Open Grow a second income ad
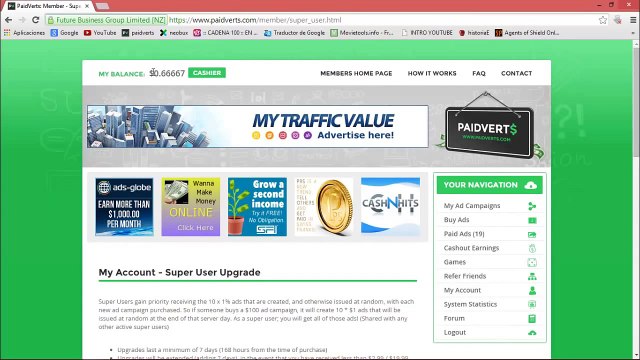640x360 pixels. tap(257, 207)
